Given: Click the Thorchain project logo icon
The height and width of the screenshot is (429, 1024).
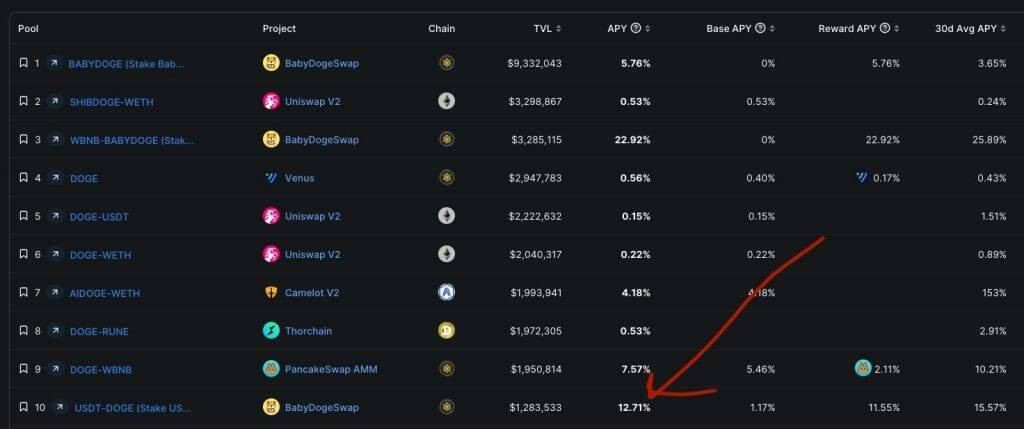Looking at the screenshot, I should pos(271,331).
